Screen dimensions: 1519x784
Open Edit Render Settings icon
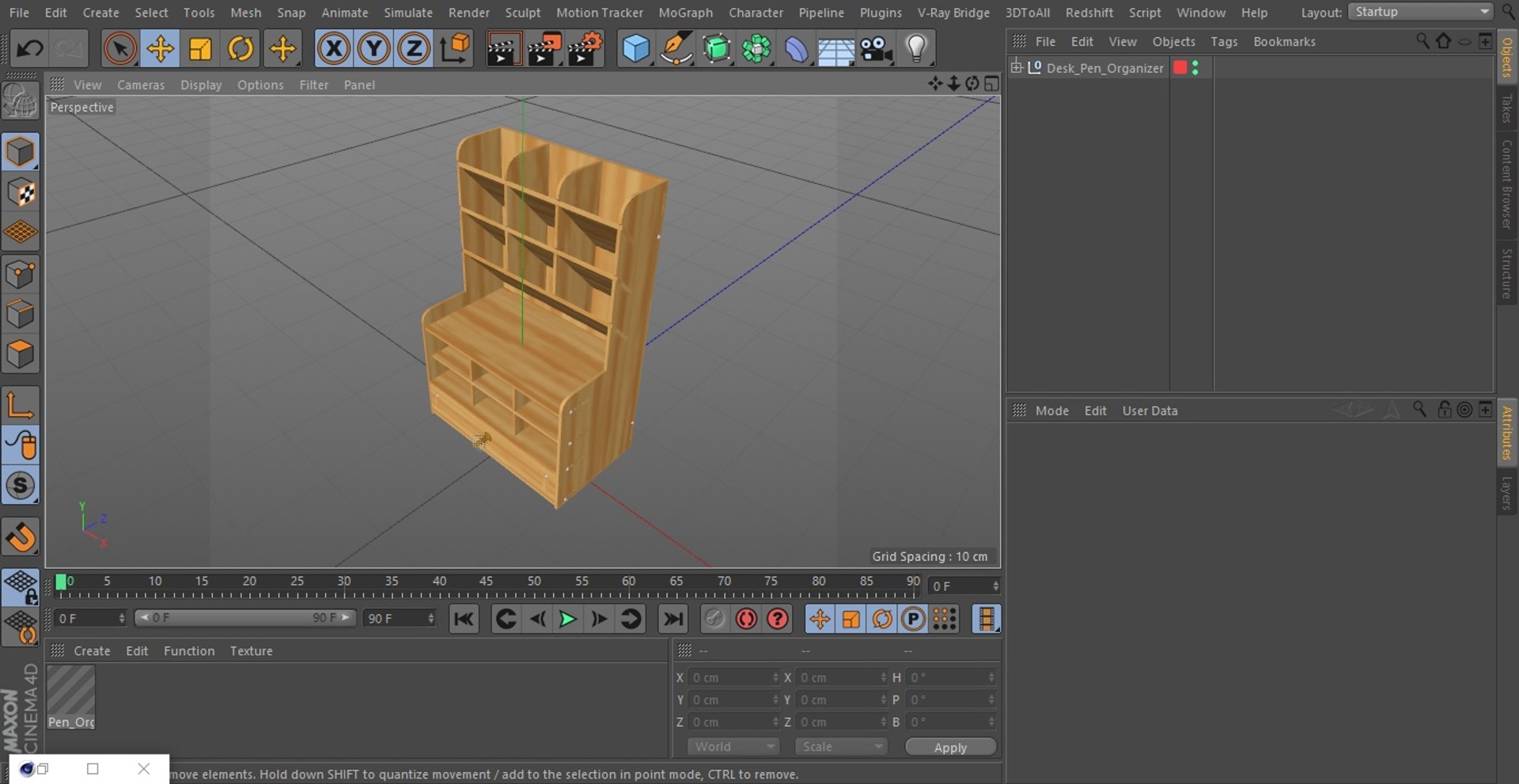pyautogui.click(x=585, y=49)
